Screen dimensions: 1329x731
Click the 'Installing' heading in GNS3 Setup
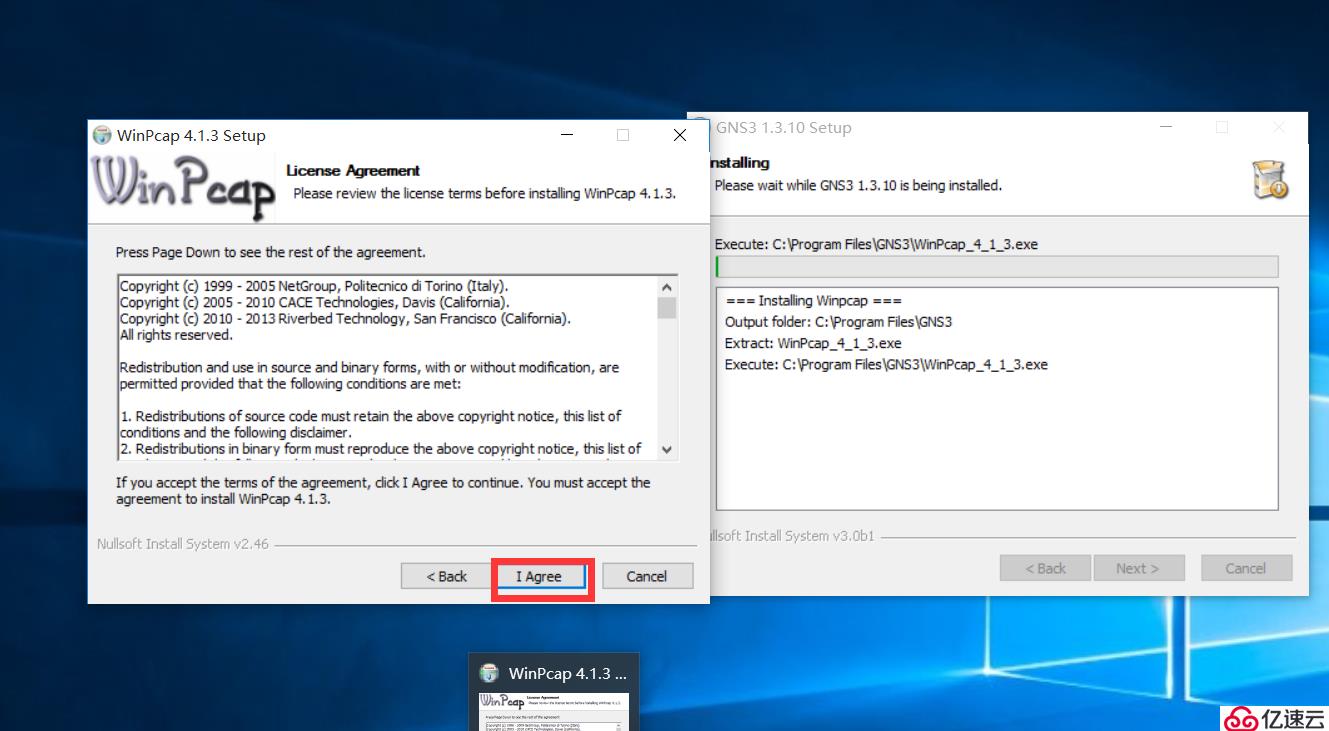point(738,162)
